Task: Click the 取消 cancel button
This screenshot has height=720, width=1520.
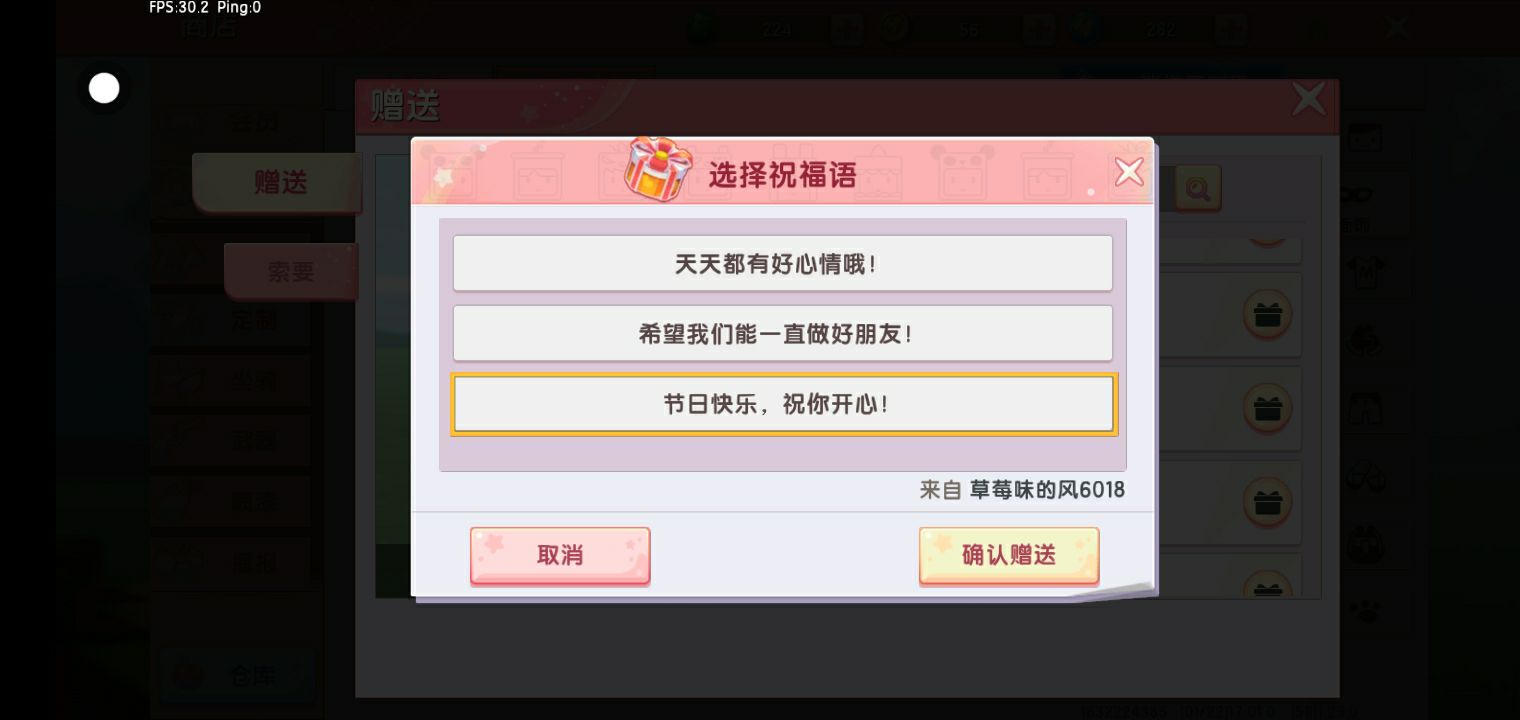Action: point(560,555)
